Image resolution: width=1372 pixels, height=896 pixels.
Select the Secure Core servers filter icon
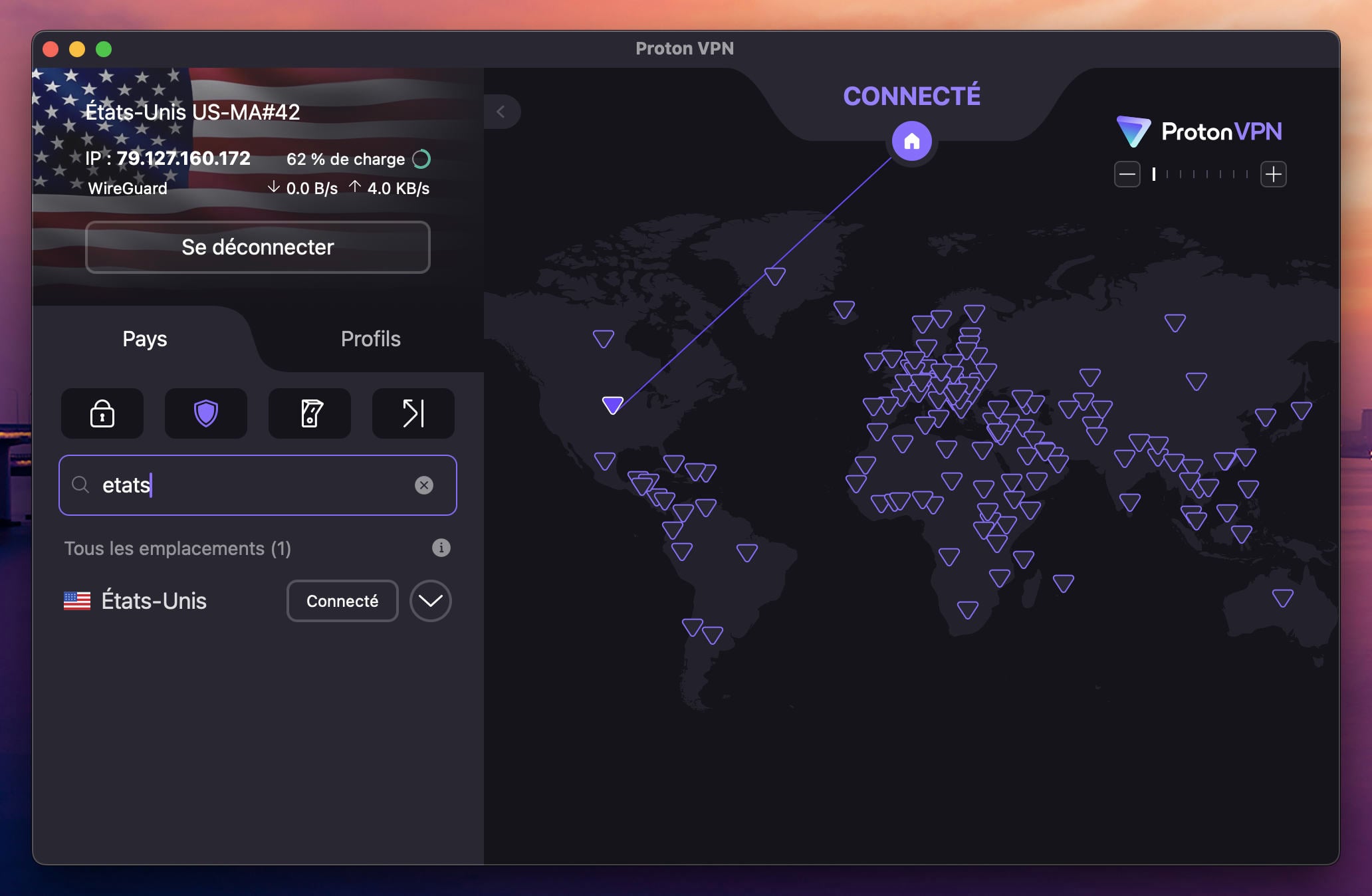(x=102, y=413)
